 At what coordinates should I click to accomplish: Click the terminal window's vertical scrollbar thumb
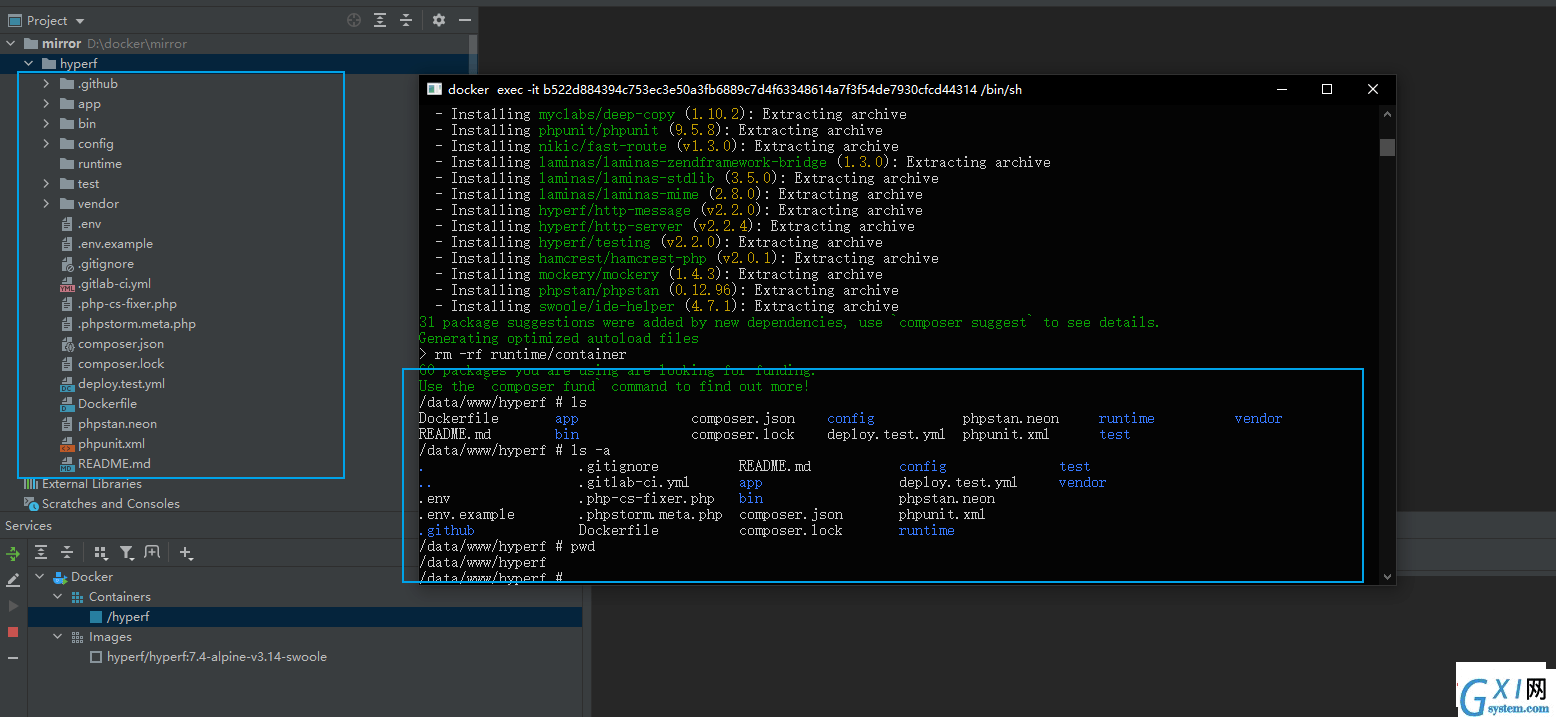[1387, 147]
